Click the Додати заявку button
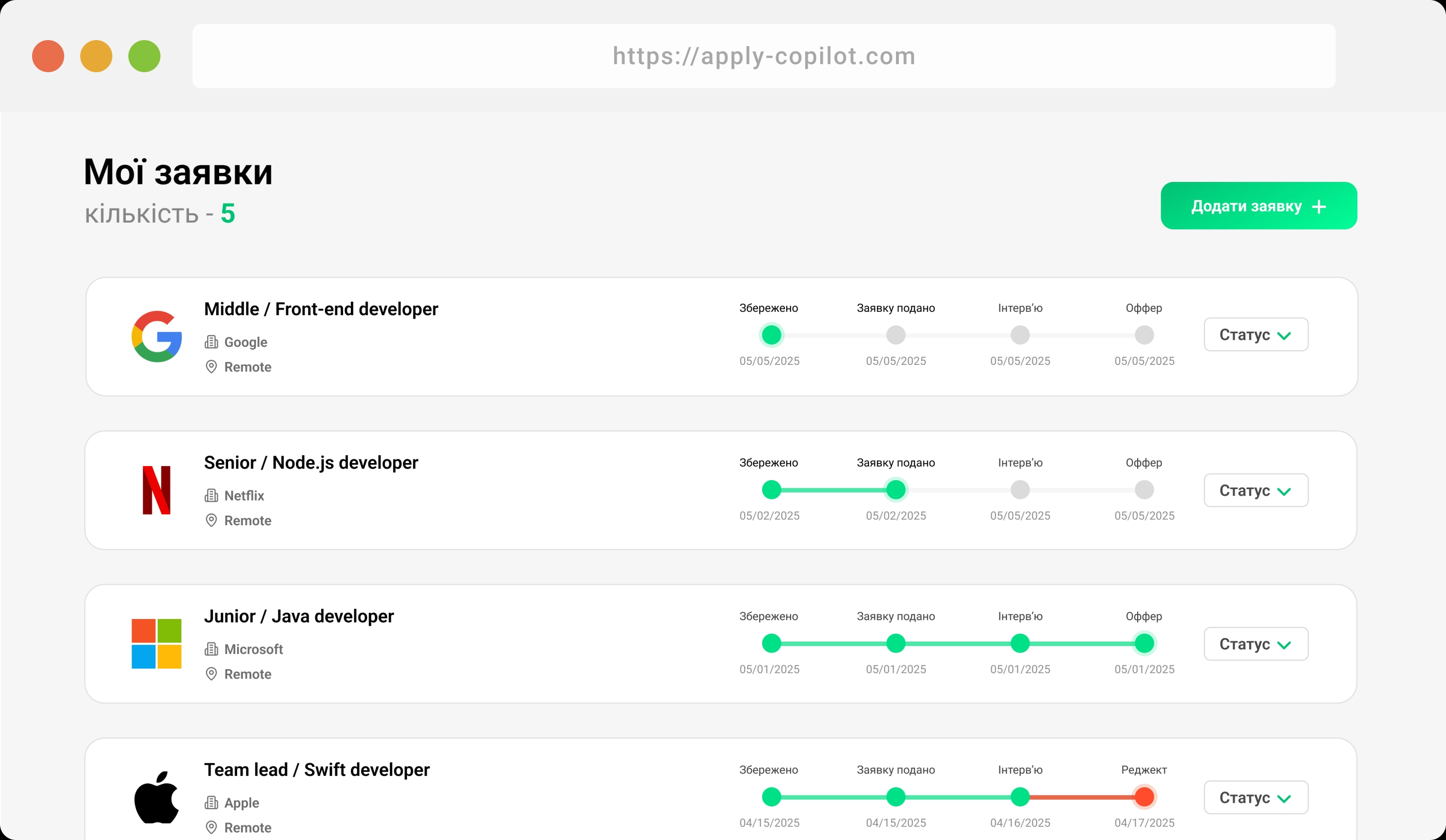The image size is (1446, 840). (x=1258, y=206)
